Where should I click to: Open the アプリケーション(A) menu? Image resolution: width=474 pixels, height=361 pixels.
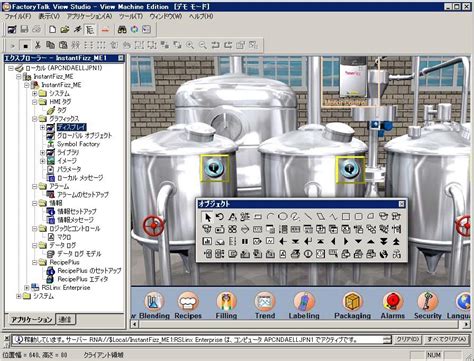point(90,16)
